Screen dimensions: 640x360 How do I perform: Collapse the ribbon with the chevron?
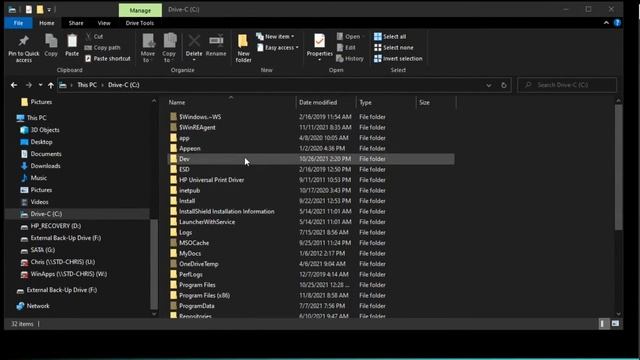click(x=606, y=23)
